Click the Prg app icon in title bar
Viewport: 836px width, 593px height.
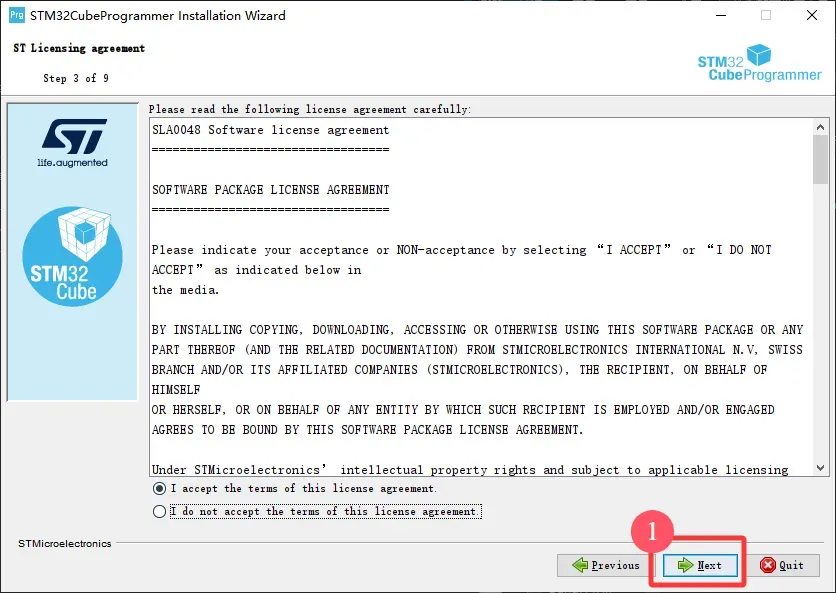tap(17, 16)
